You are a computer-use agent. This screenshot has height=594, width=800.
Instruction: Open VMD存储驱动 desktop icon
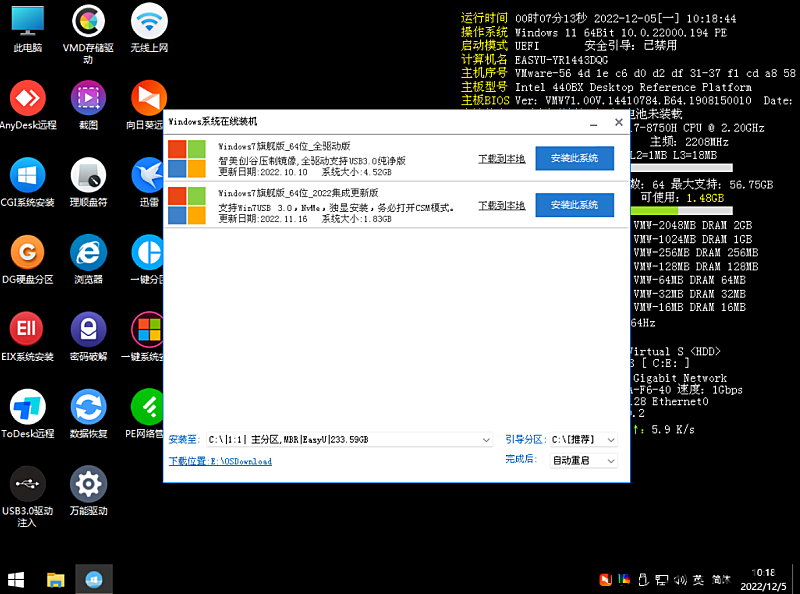point(88,20)
